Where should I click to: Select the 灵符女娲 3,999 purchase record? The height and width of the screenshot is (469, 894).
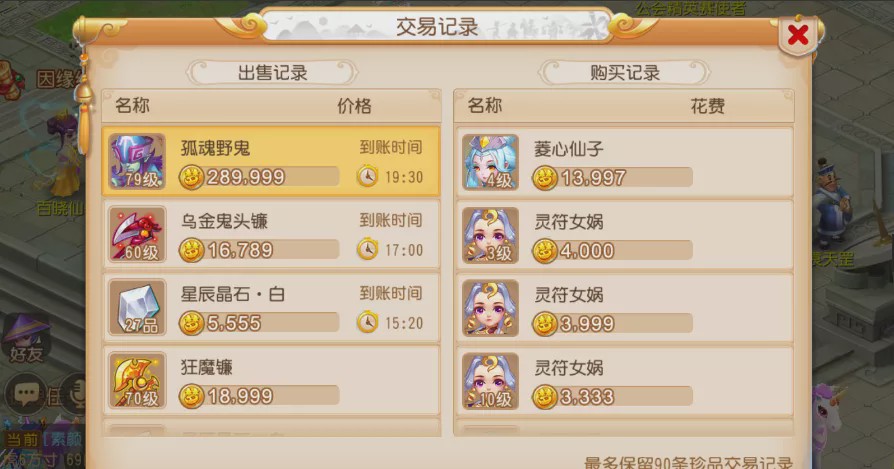pos(624,308)
